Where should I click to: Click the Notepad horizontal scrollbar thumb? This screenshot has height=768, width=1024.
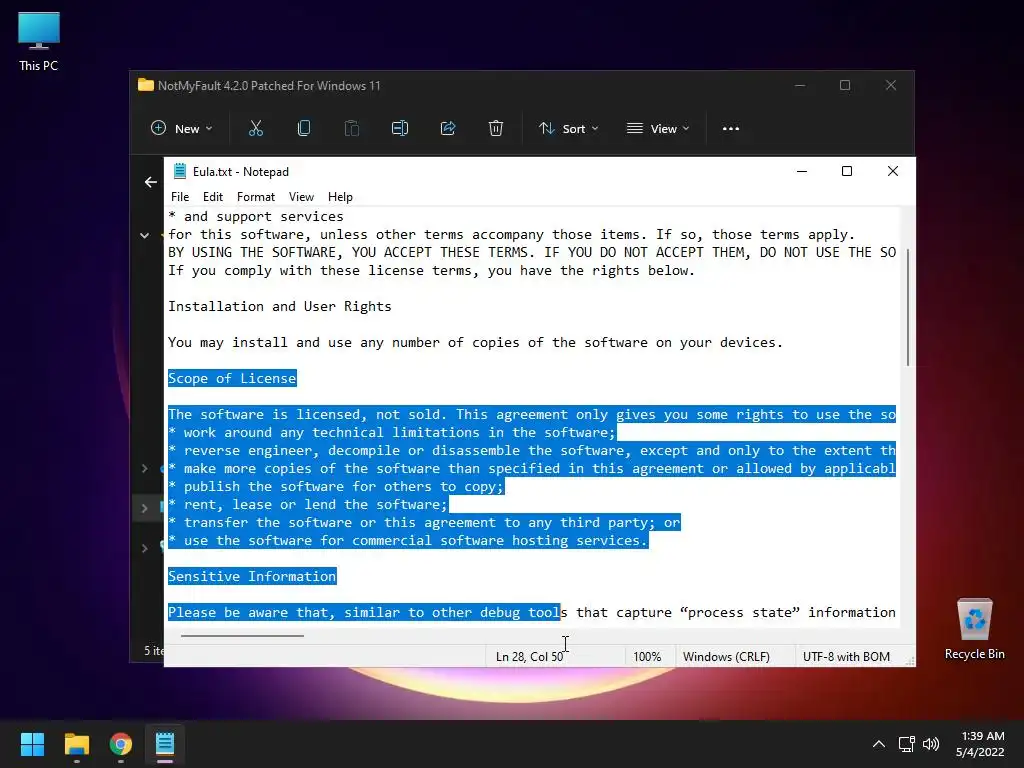(x=242, y=635)
